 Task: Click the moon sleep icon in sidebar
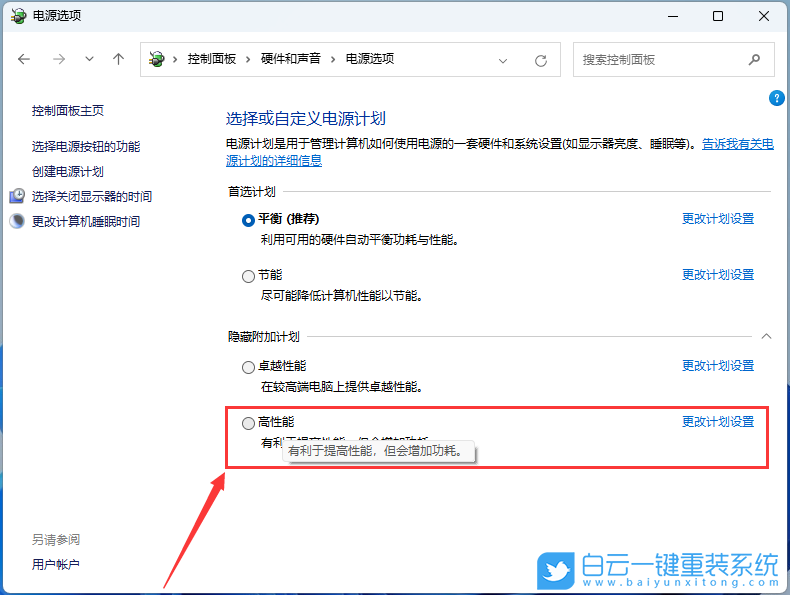17,221
